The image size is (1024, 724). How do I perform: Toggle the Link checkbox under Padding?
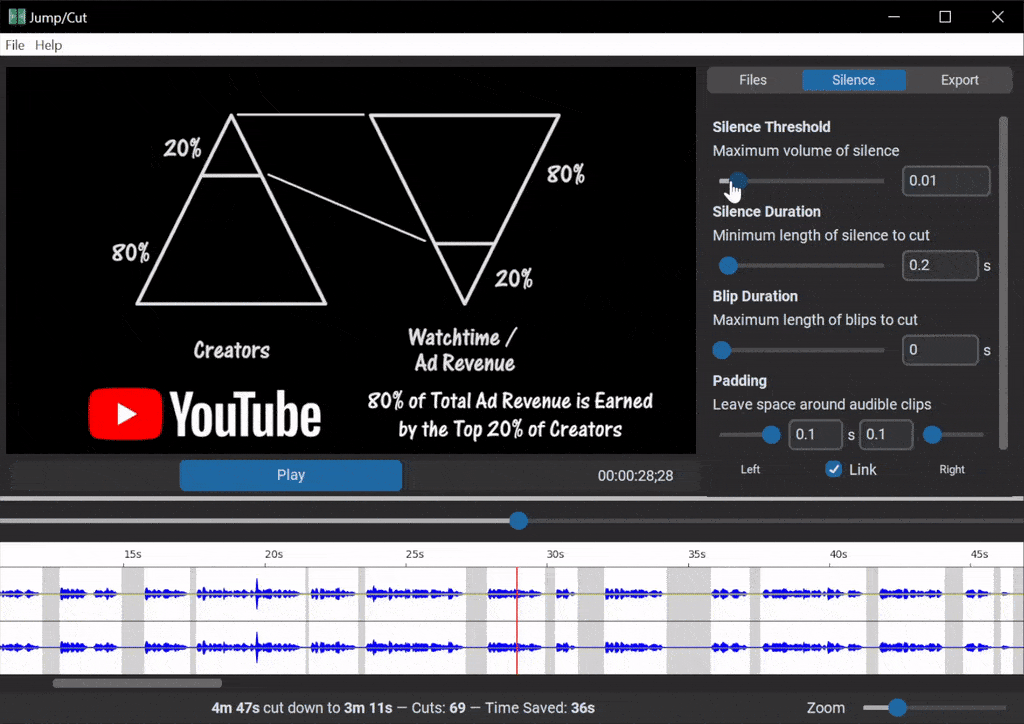[833, 469]
